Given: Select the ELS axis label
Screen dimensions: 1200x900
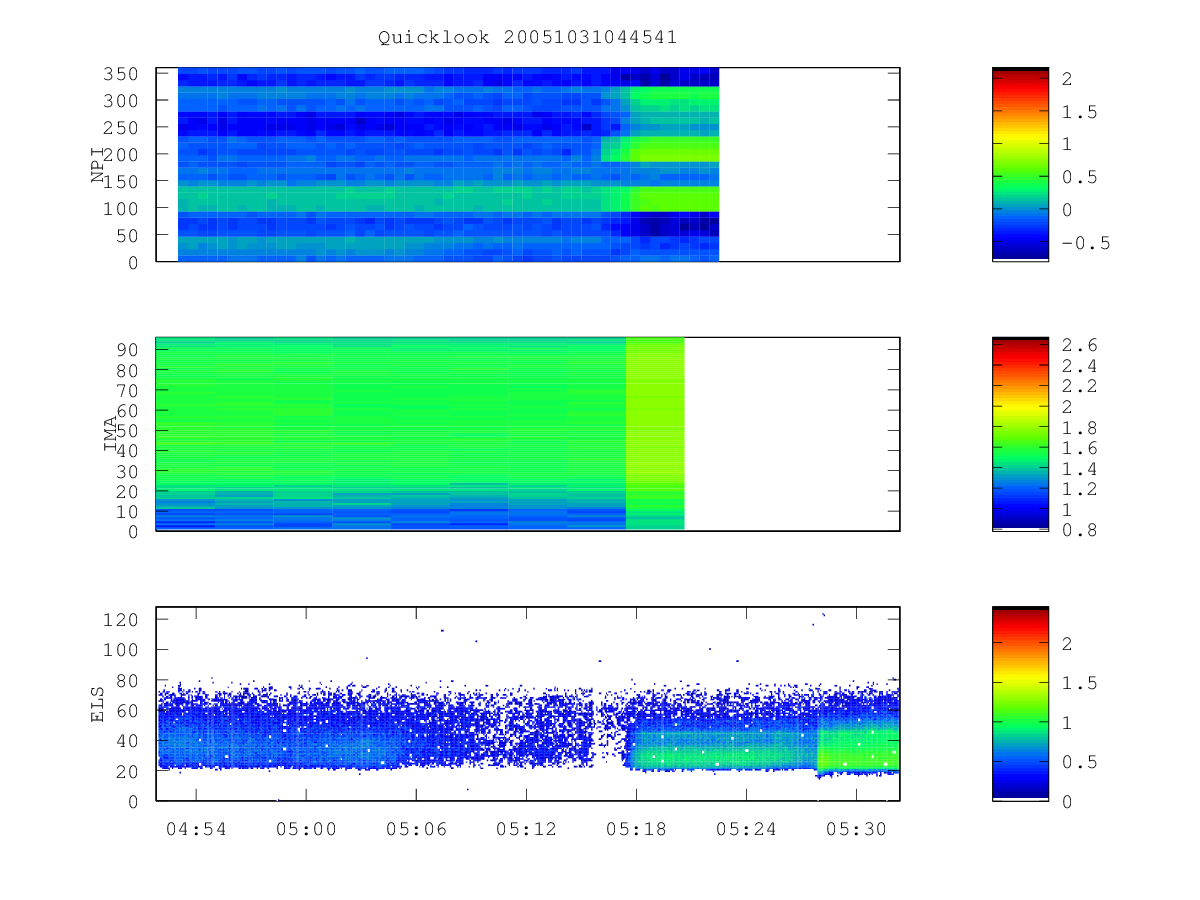Looking at the screenshot, I should [x=98, y=704].
